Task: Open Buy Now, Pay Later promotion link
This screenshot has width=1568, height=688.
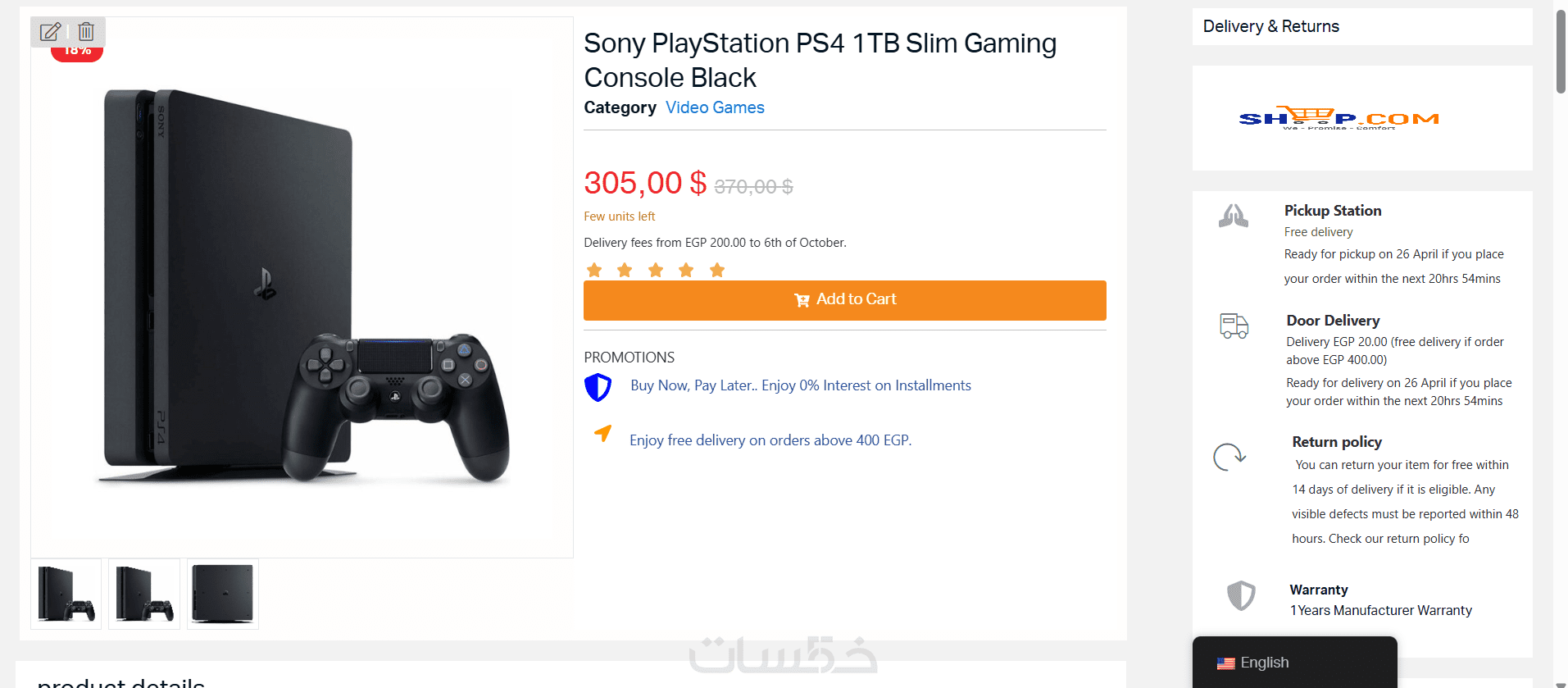Action: [x=800, y=385]
